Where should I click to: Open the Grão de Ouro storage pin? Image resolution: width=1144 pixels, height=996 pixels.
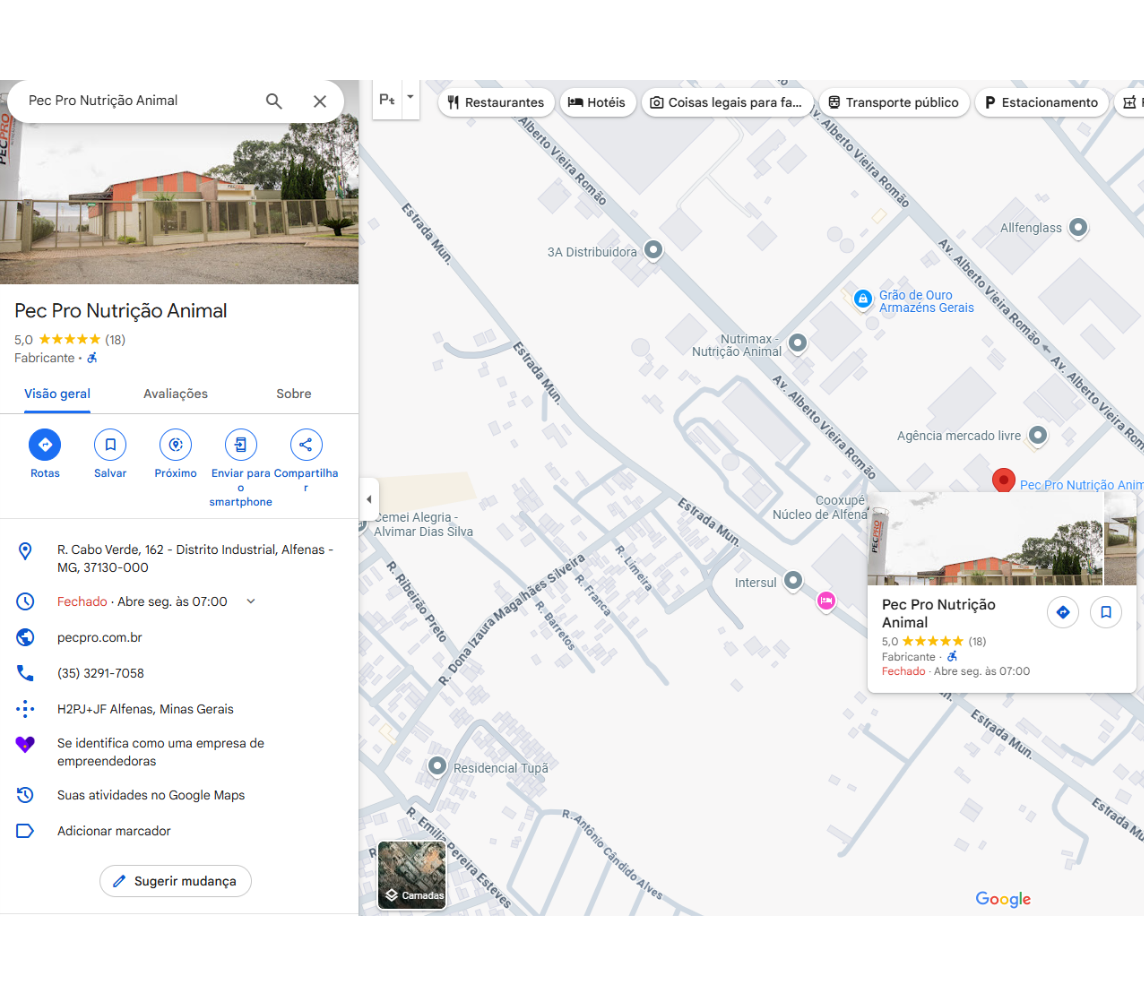(x=863, y=298)
